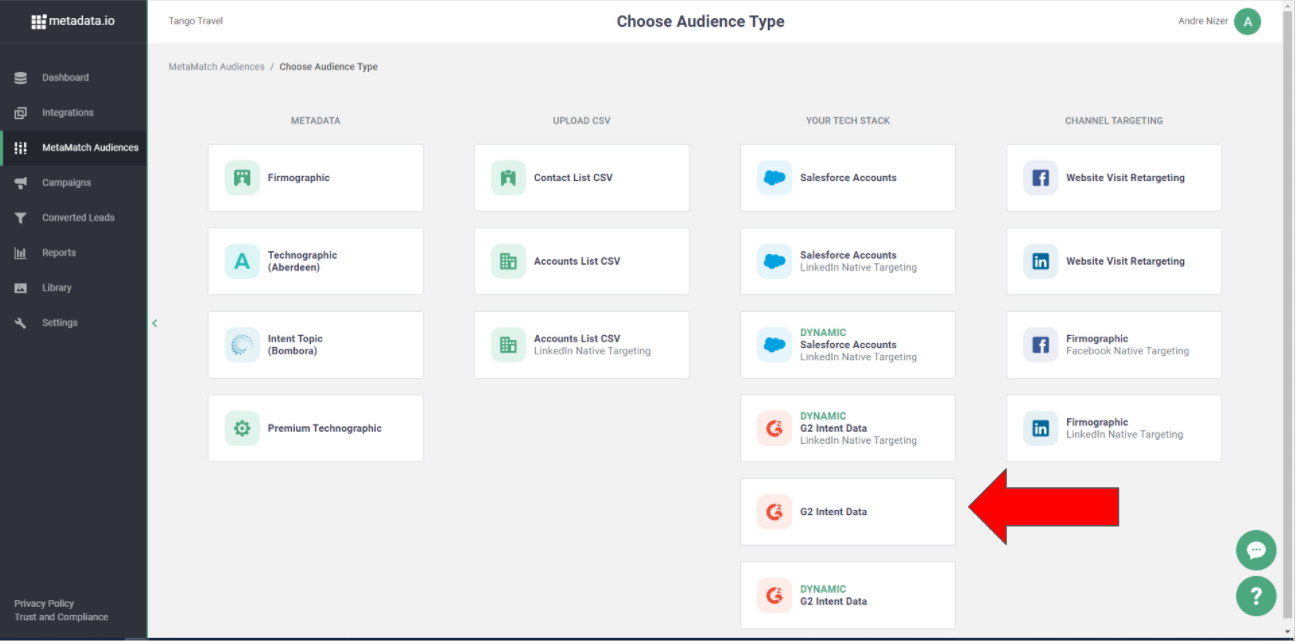Click the Campaigns megaphone icon
Viewport: 1295px width, 642px height.
(21, 183)
